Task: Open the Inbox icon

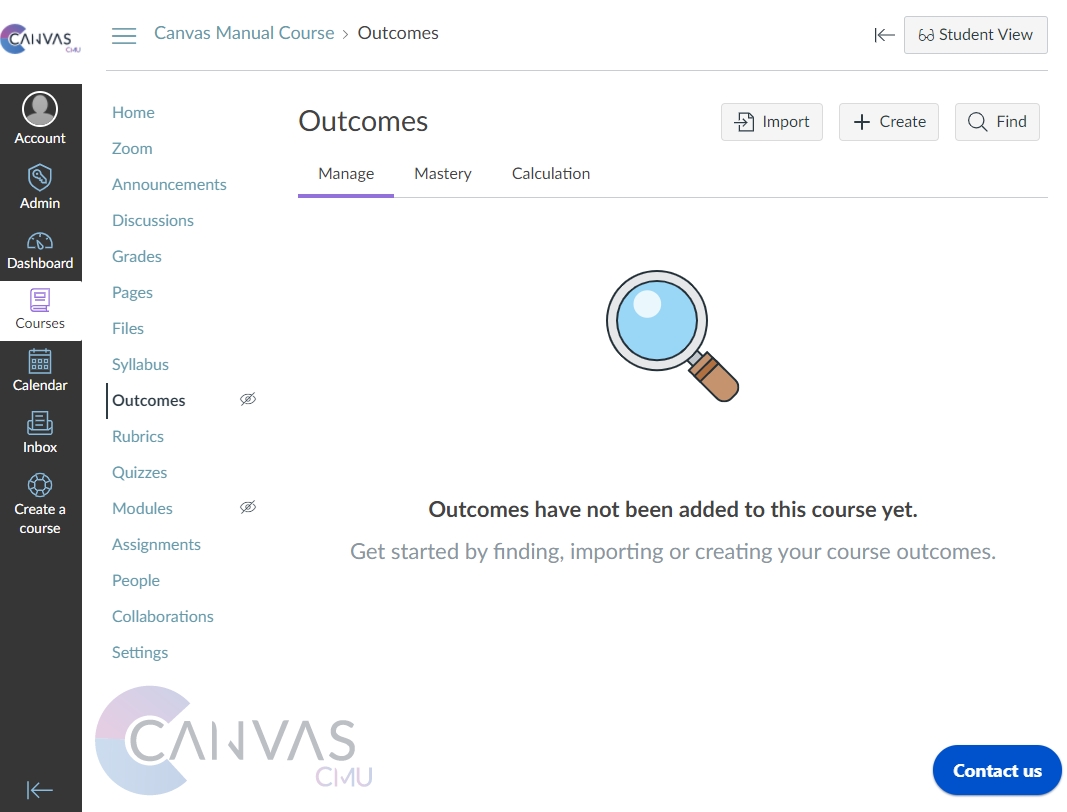Action: 40,423
